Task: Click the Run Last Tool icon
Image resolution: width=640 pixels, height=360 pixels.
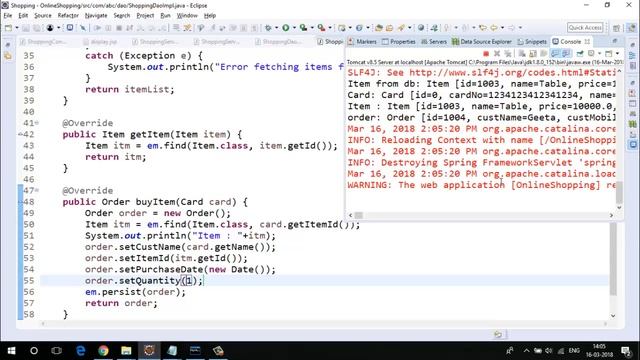Action: coord(322,28)
